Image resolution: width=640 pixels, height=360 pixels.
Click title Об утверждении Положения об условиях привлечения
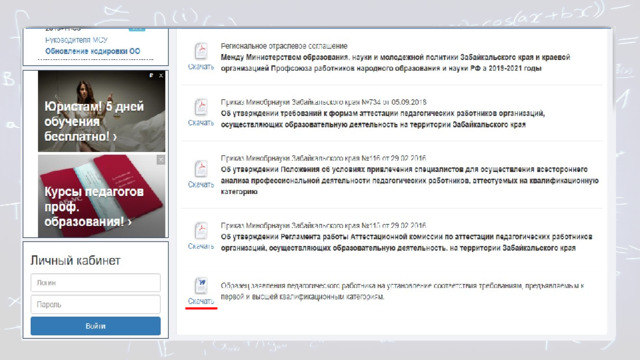tap(410, 180)
